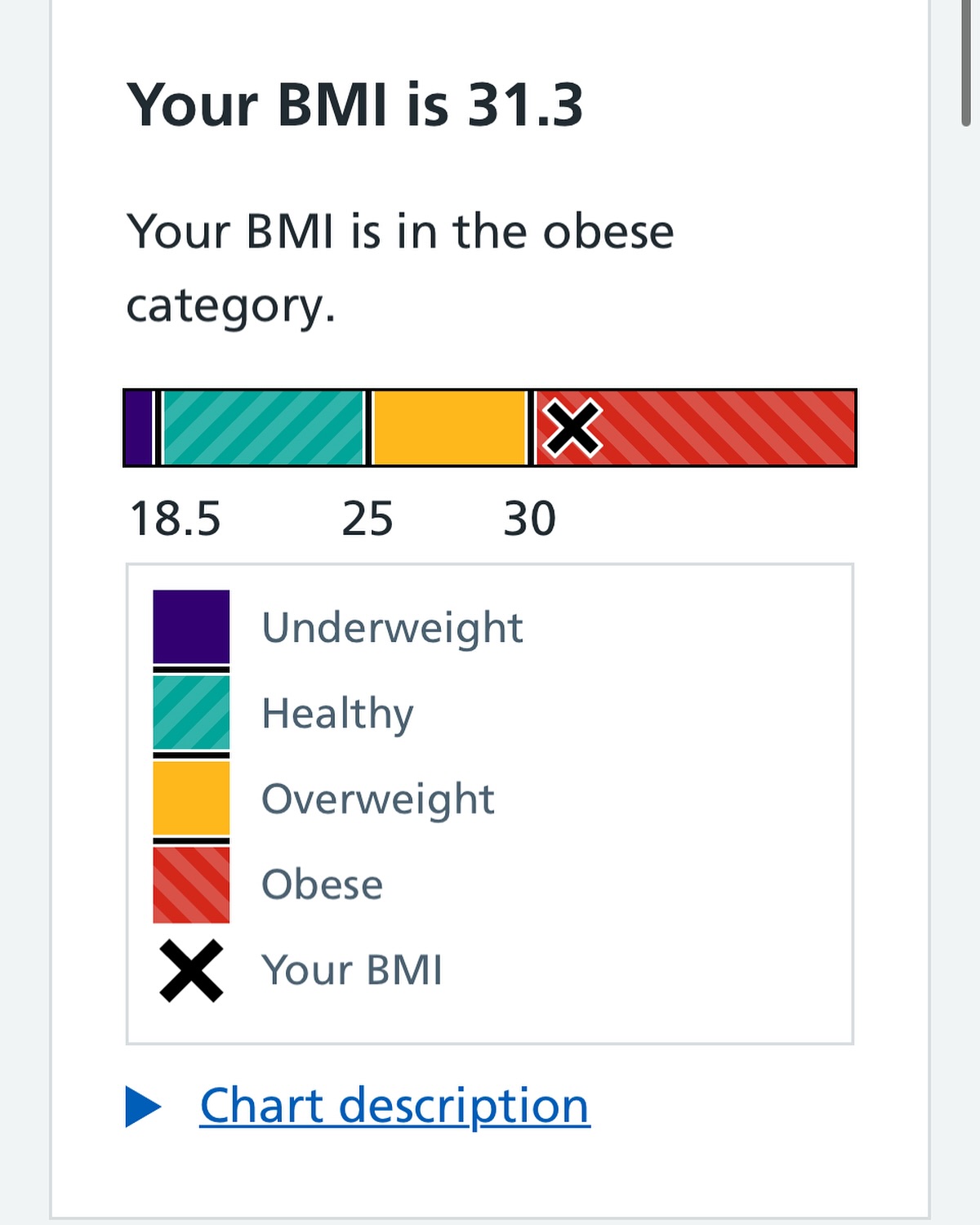Click the Obese legend label
The image size is (980, 1225).
pos(322,884)
